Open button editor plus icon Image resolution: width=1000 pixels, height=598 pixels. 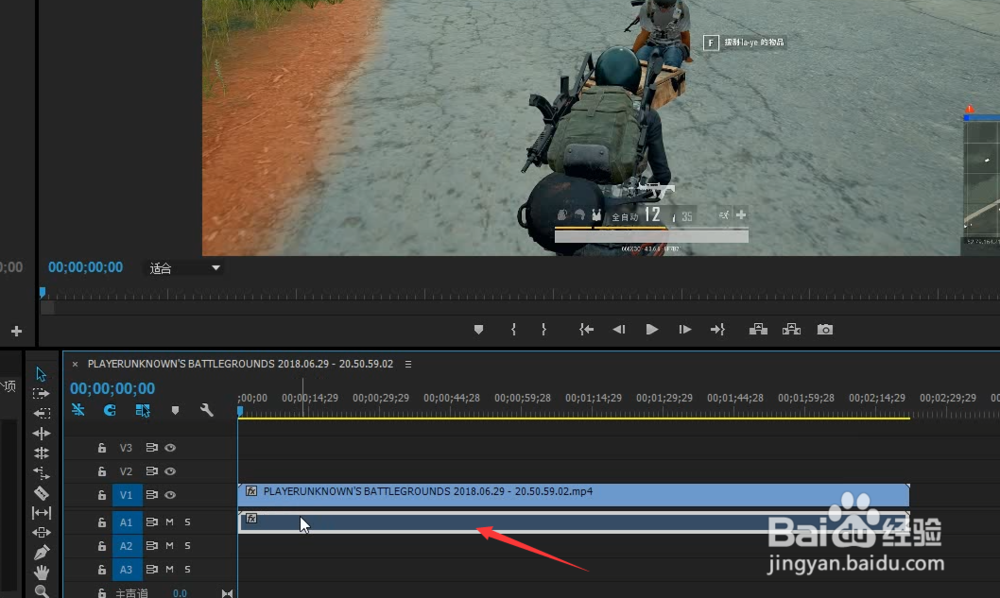(17, 331)
